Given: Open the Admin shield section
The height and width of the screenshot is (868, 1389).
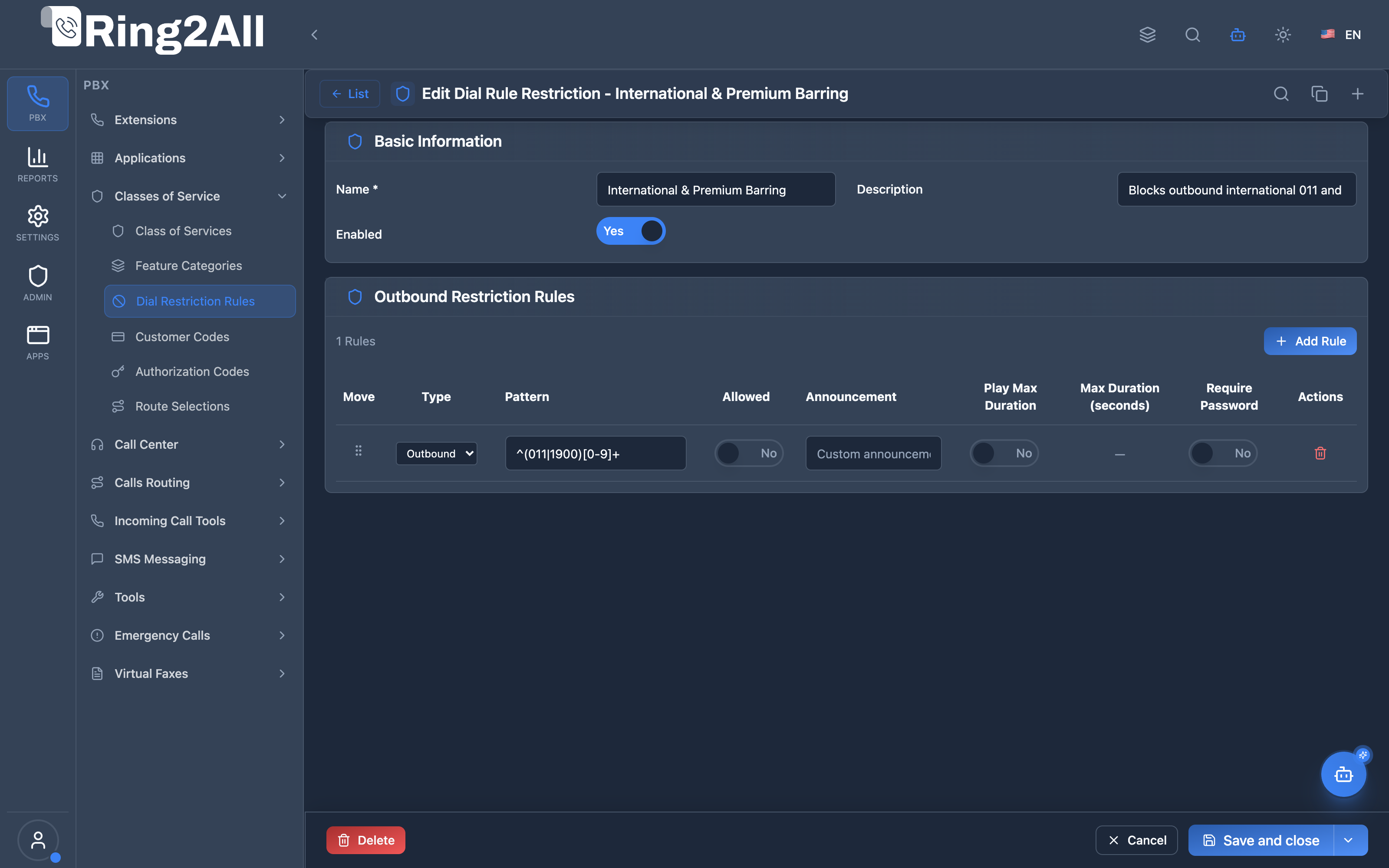Looking at the screenshot, I should tap(37, 283).
